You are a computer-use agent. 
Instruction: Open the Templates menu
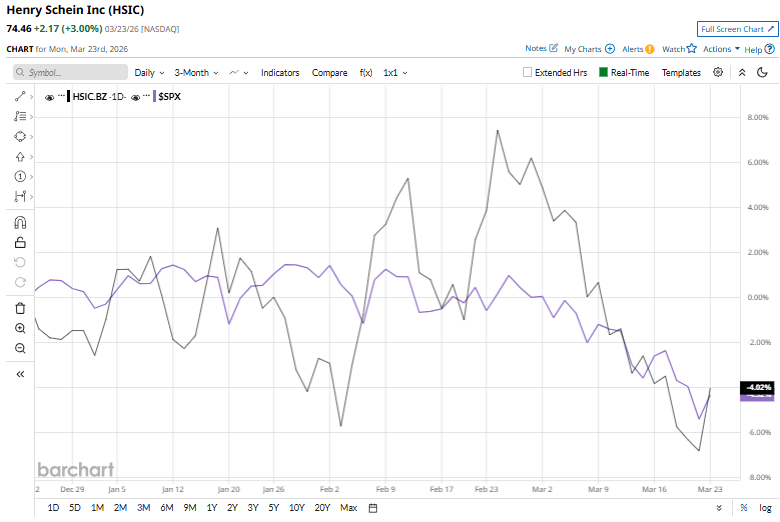point(681,73)
